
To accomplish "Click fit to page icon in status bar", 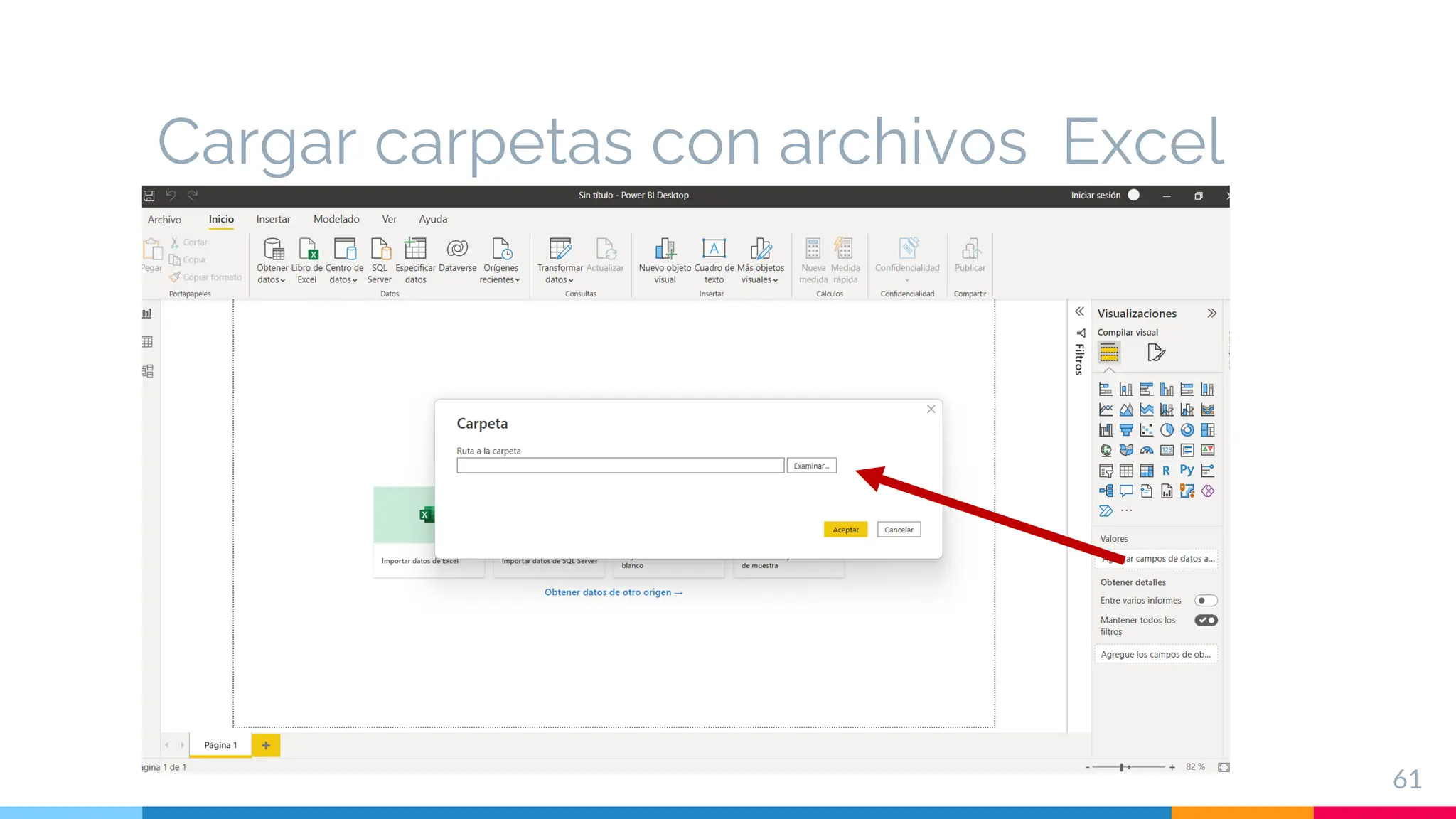I will click(x=1224, y=767).
